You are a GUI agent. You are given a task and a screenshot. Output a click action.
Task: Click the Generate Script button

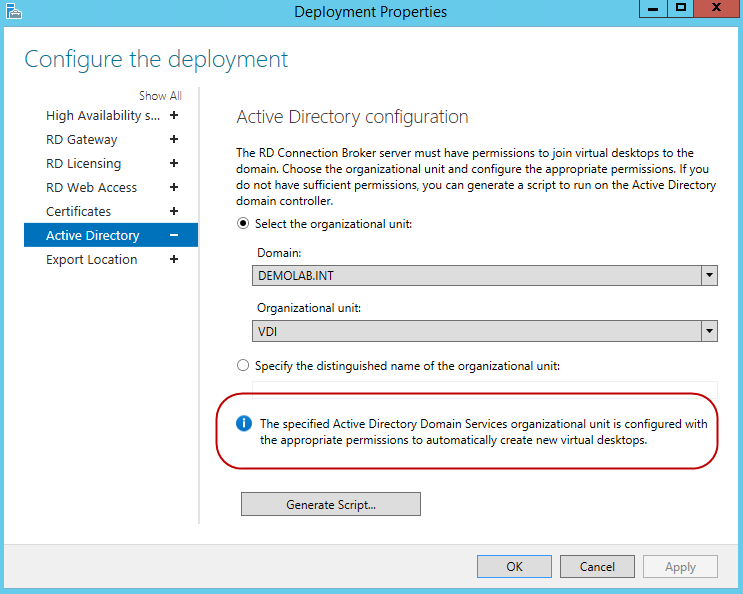coord(330,505)
